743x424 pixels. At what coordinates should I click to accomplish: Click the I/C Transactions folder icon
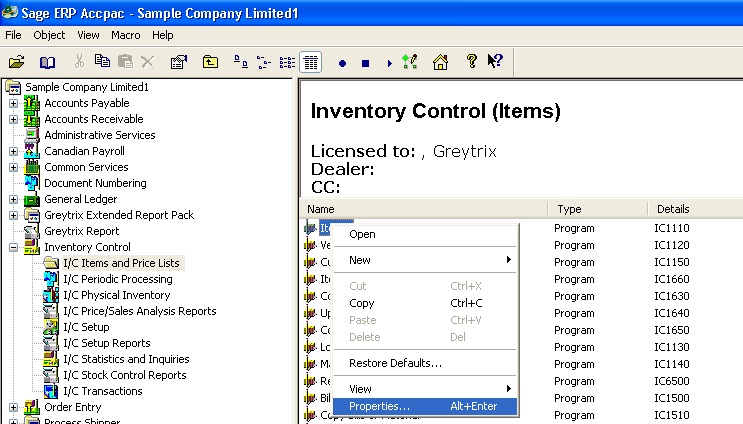(x=51, y=391)
